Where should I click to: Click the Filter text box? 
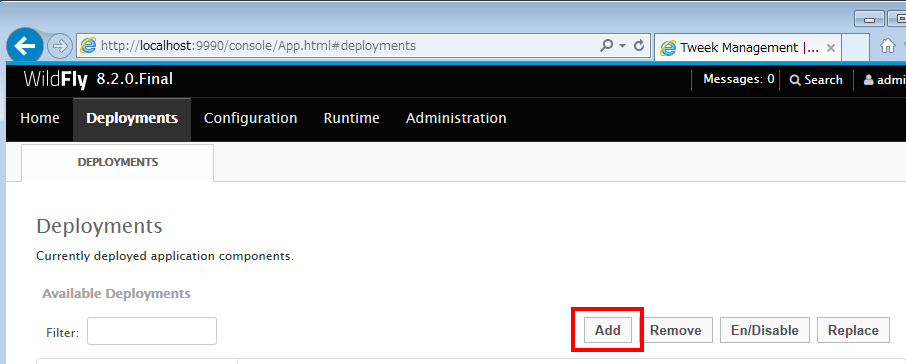tap(152, 331)
